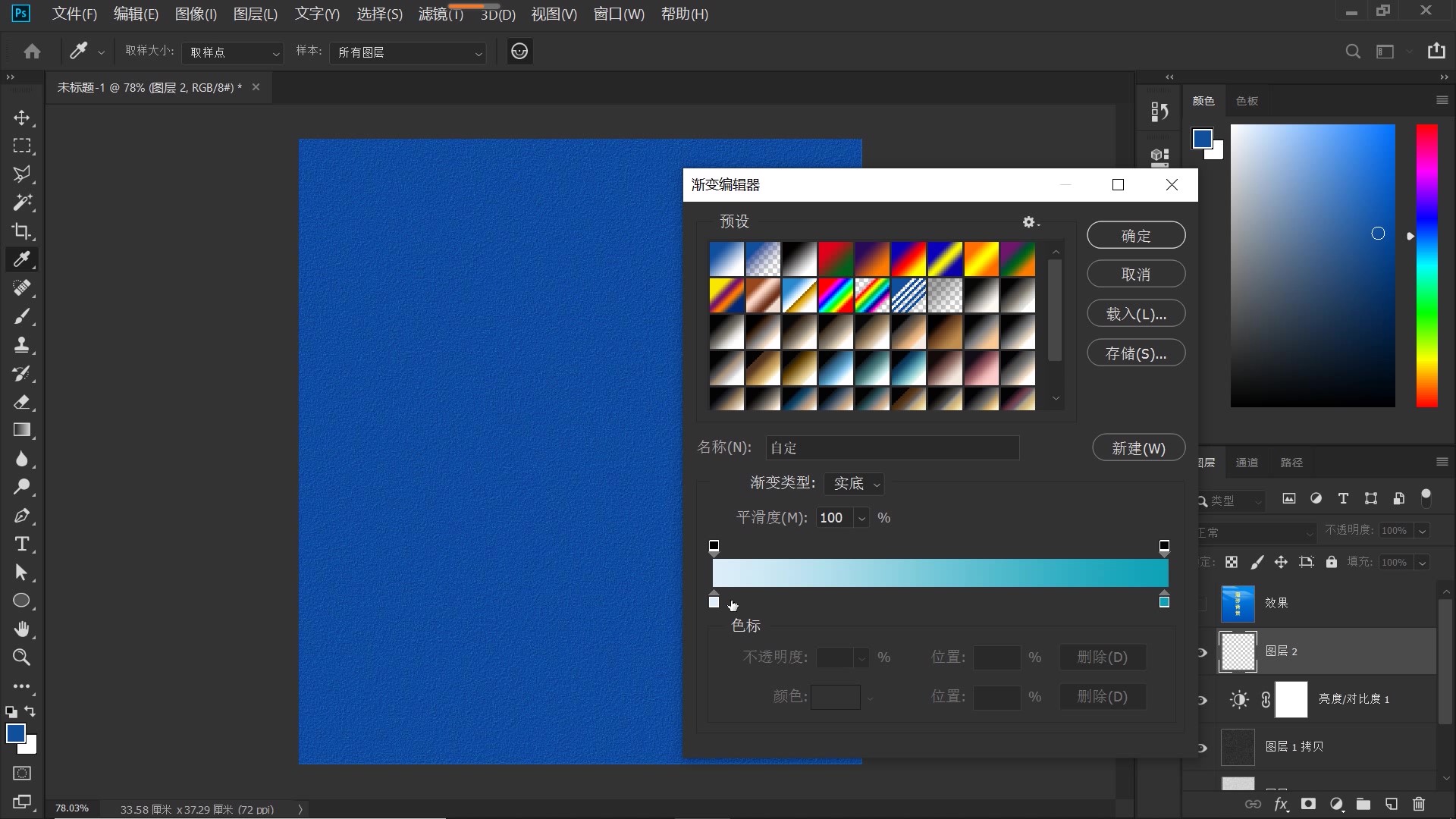Hide the 图层 2 layer
The width and height of the screenshot is (1456, 819).
tap(1203, 652)
